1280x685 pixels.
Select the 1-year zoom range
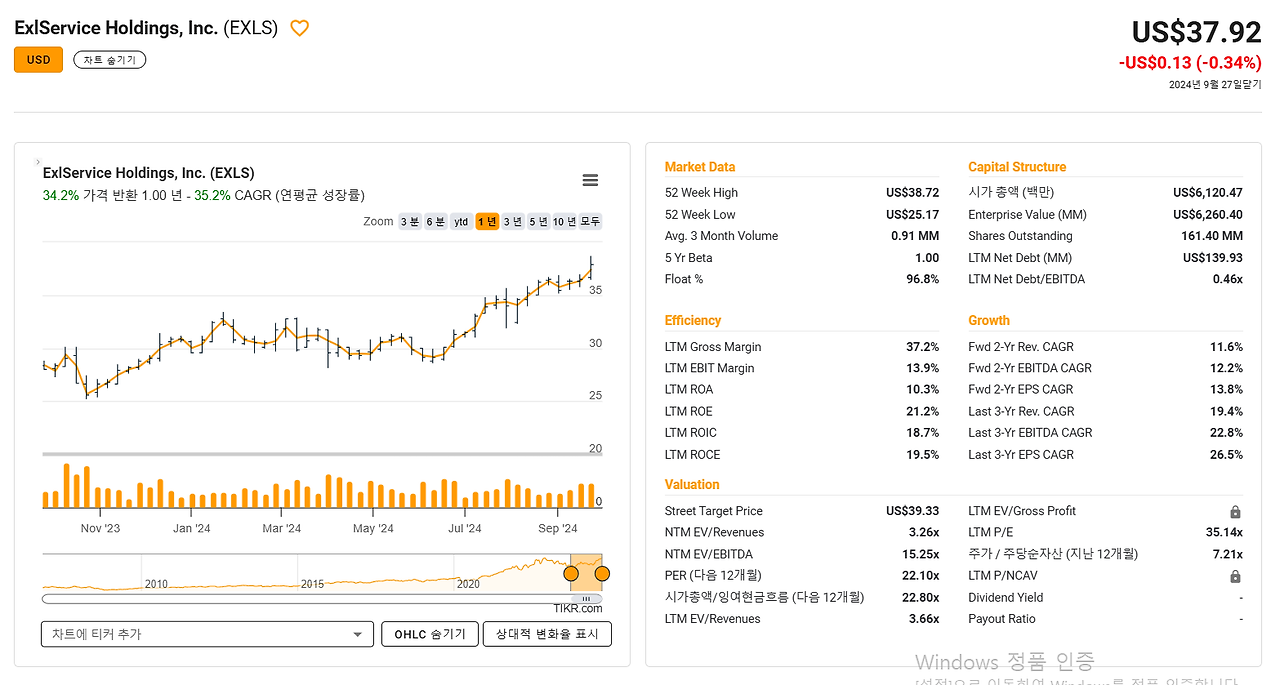click(487, 222)
